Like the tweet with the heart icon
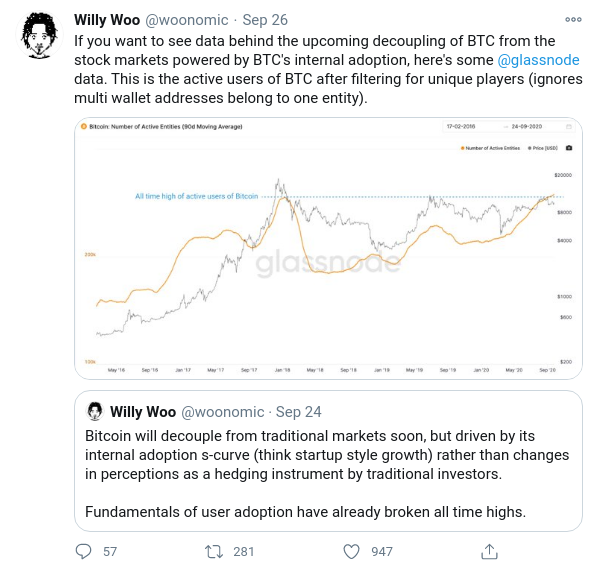 point(351,552)
